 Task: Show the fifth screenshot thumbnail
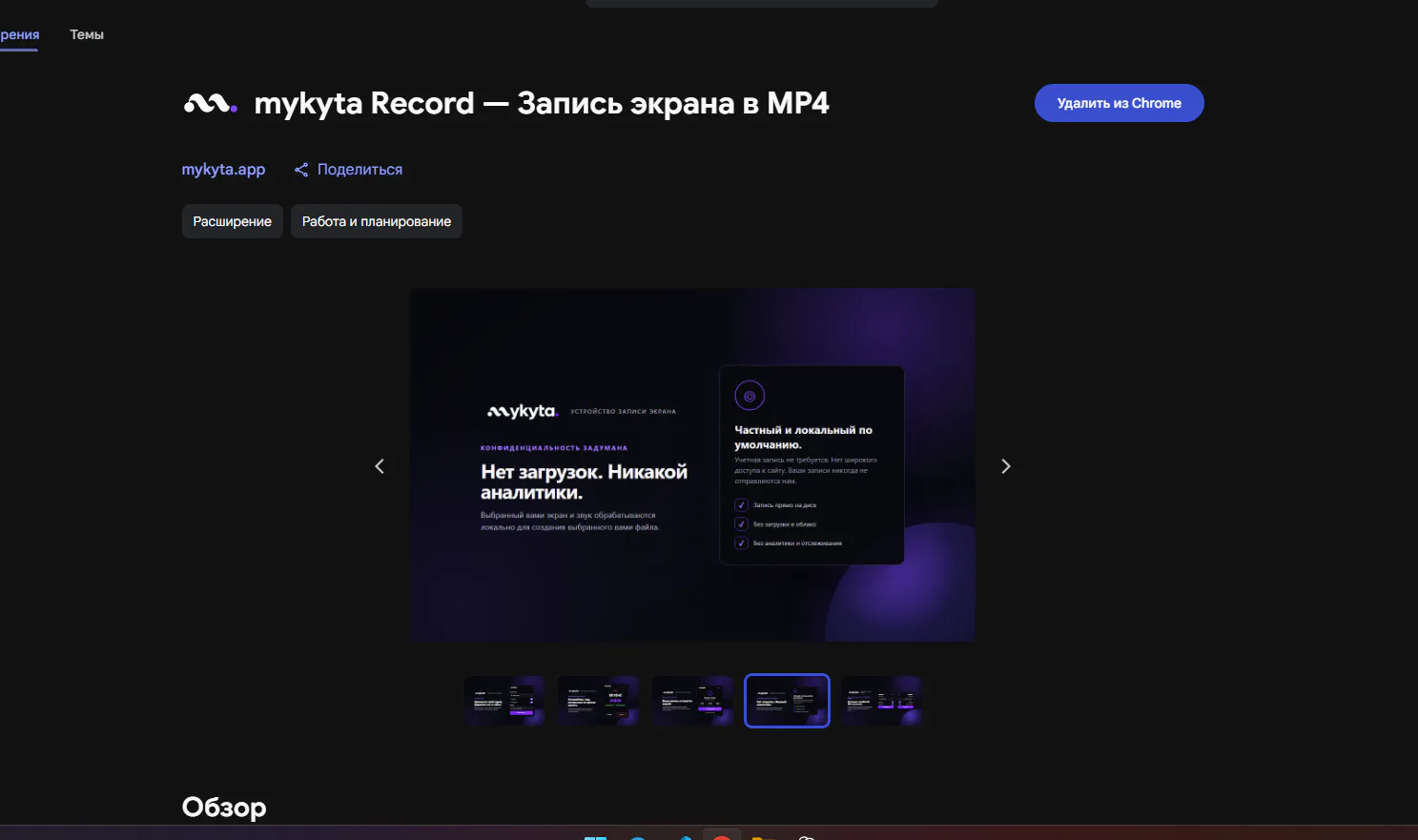(881, 701)
